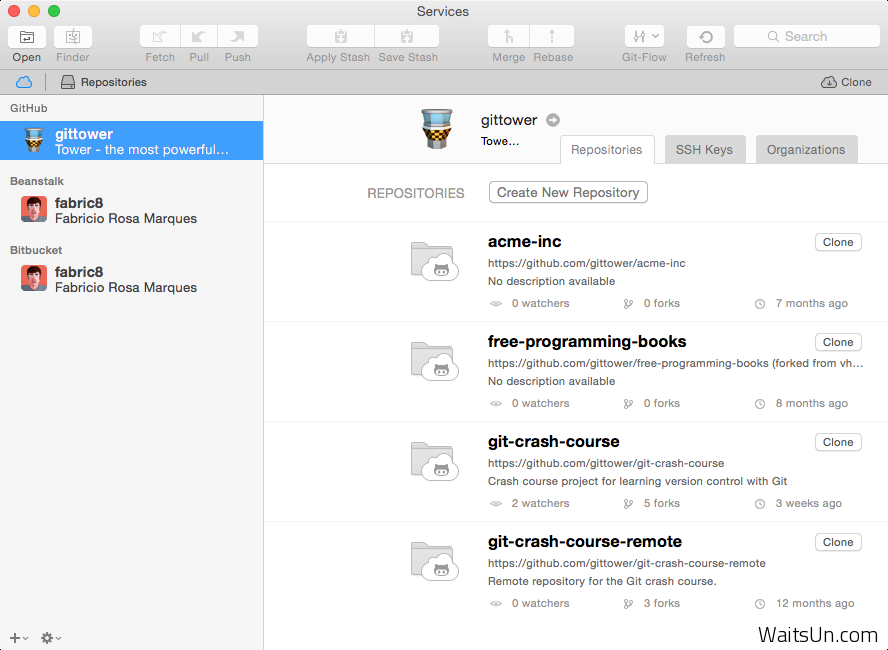The width and height of the screenshot is (888, 650).
Task: Click the Open repository toolbar icon
Action: pos(26,37)
